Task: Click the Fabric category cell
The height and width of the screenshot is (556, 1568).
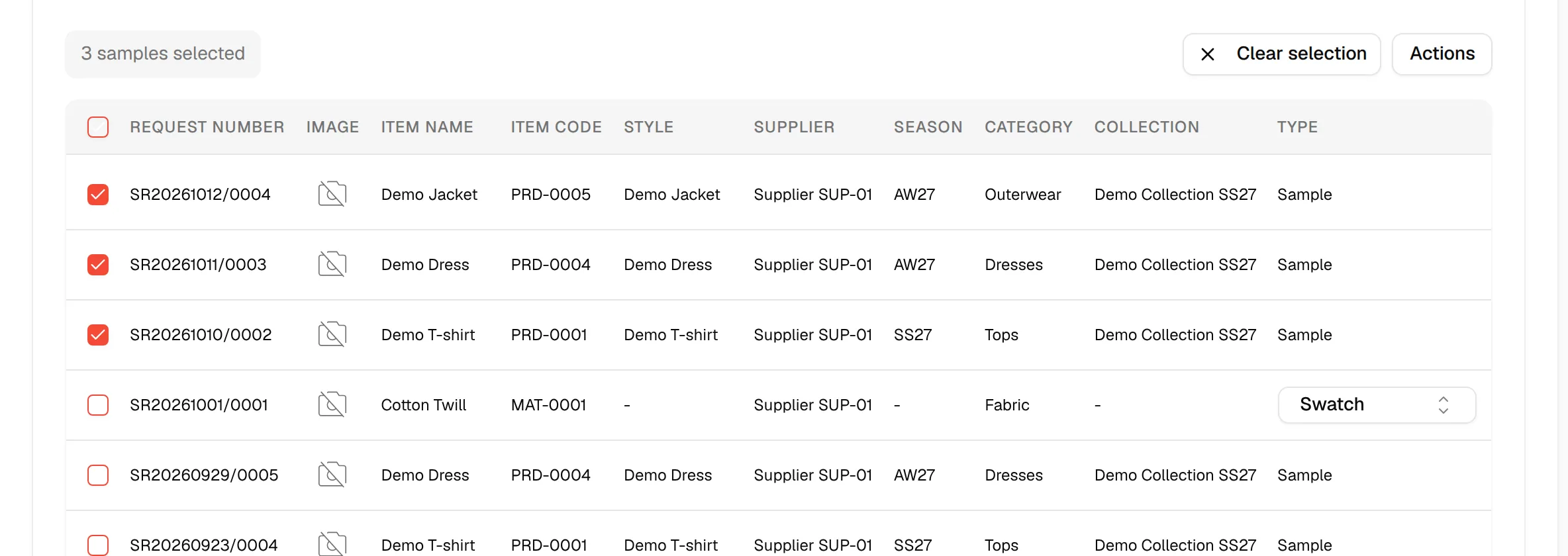Action: coord(1006,405)
